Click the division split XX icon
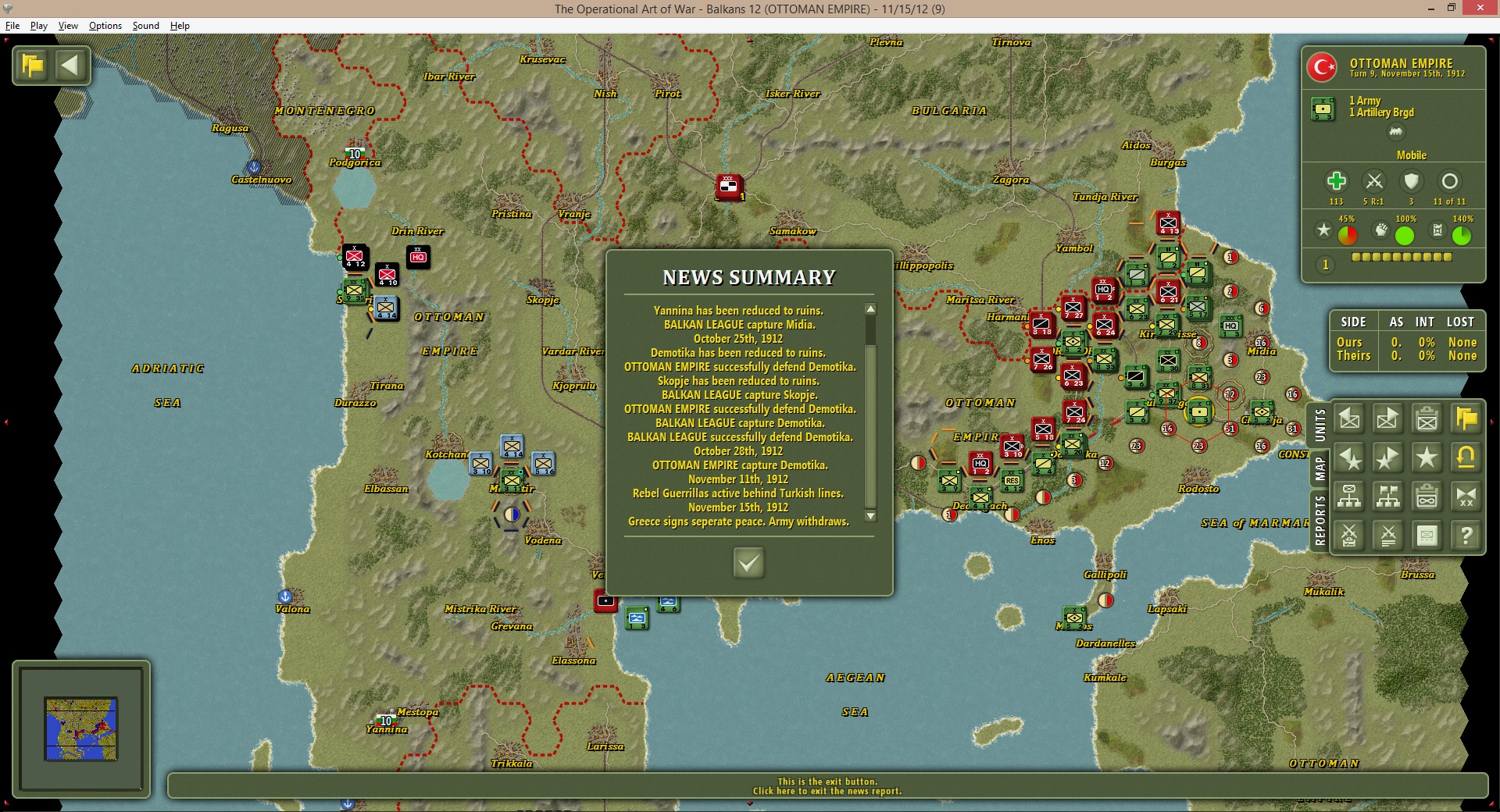 (x=1466, y=497)
